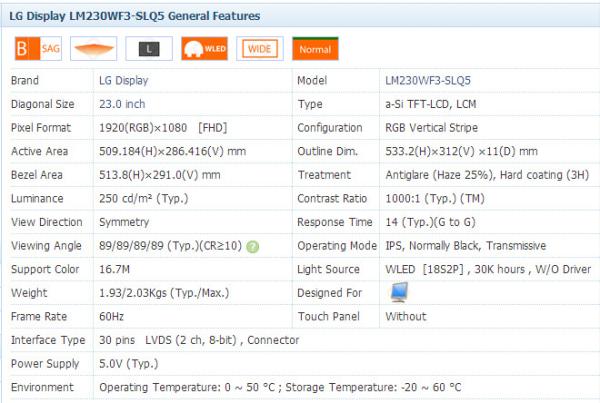Select the 89/89/89/89 viewing angle value

pos(170,246)
